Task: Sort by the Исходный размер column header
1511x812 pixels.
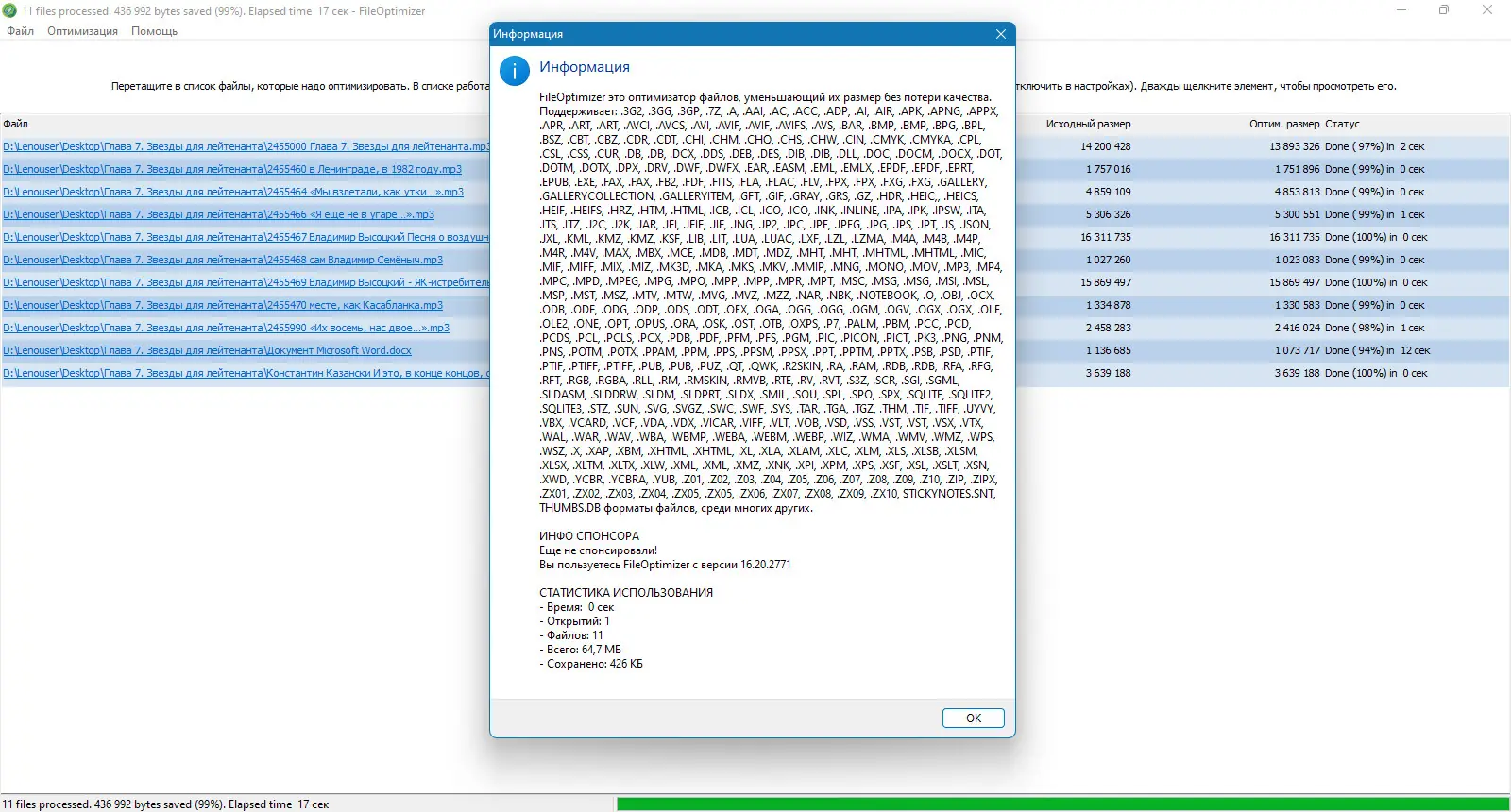Action: click(1088, 124)
